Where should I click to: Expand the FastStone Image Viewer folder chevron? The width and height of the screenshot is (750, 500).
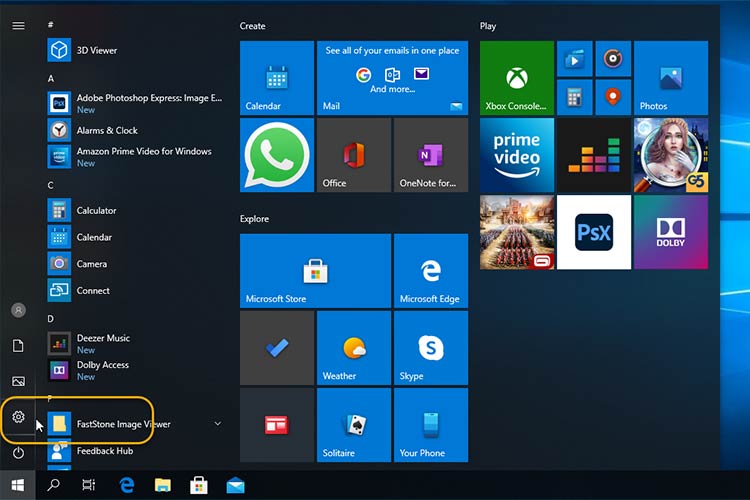click(x=218, y=423)
